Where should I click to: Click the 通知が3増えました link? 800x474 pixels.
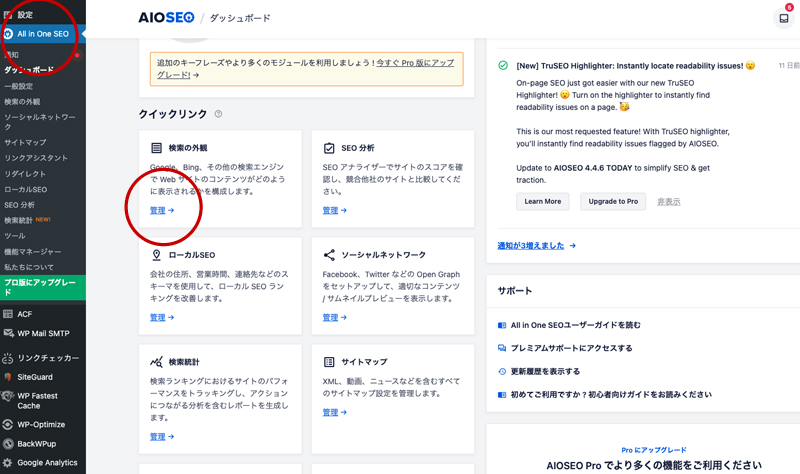(x=531, y=245)
